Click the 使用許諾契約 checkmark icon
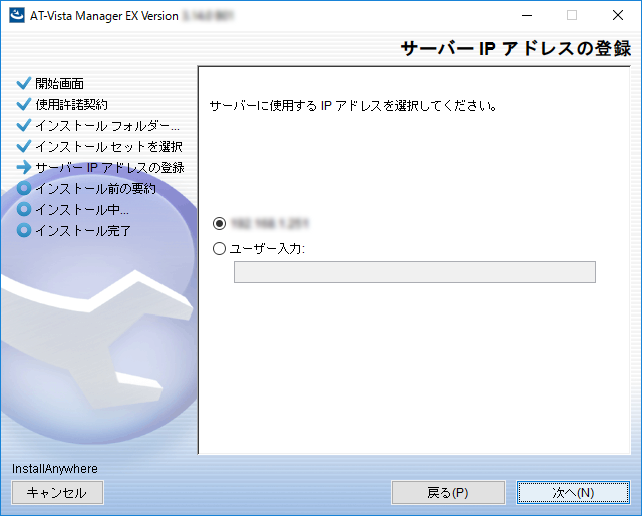This screenshot has width=642, height=516. [24, 104]
